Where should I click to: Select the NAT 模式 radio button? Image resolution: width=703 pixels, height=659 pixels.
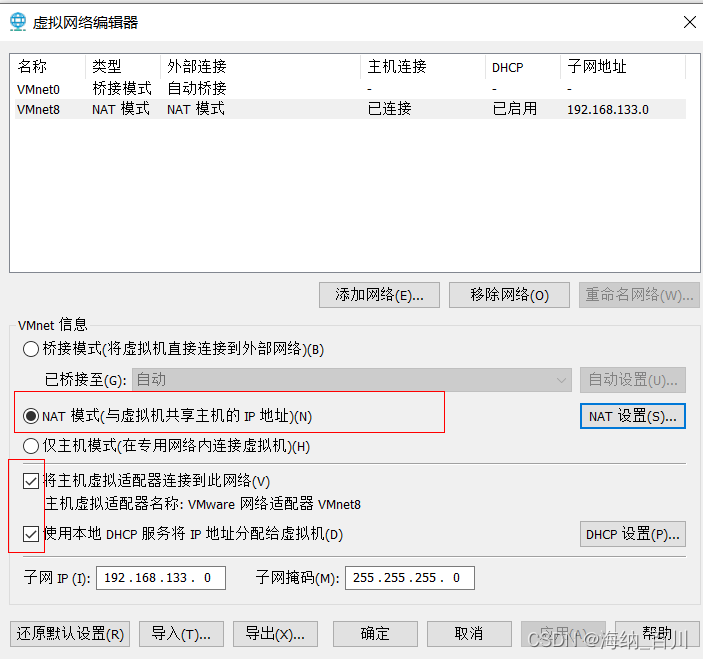click(31, 416)
